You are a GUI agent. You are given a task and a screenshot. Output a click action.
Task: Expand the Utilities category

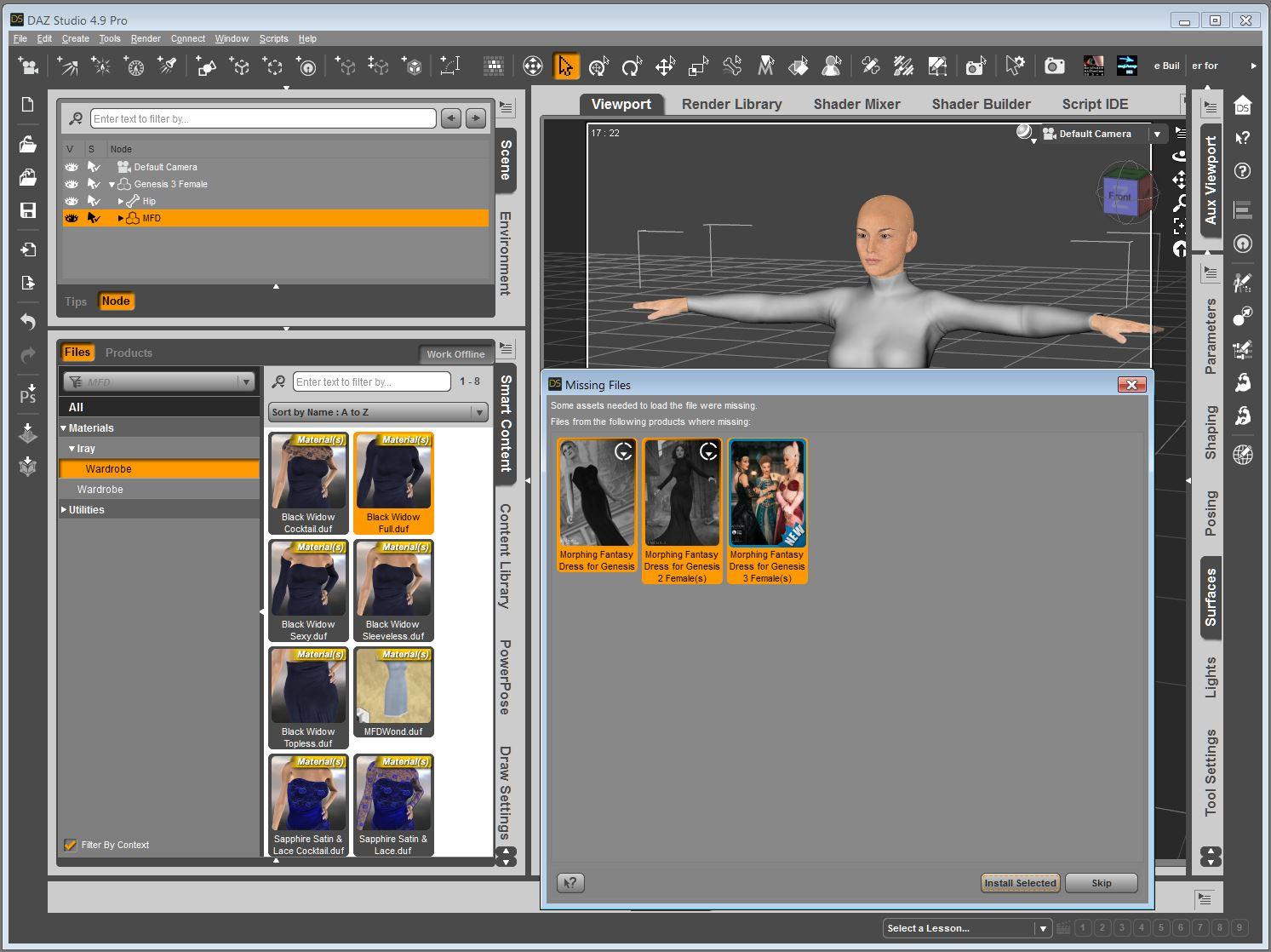pyautogui.click(x=63, y=510)
